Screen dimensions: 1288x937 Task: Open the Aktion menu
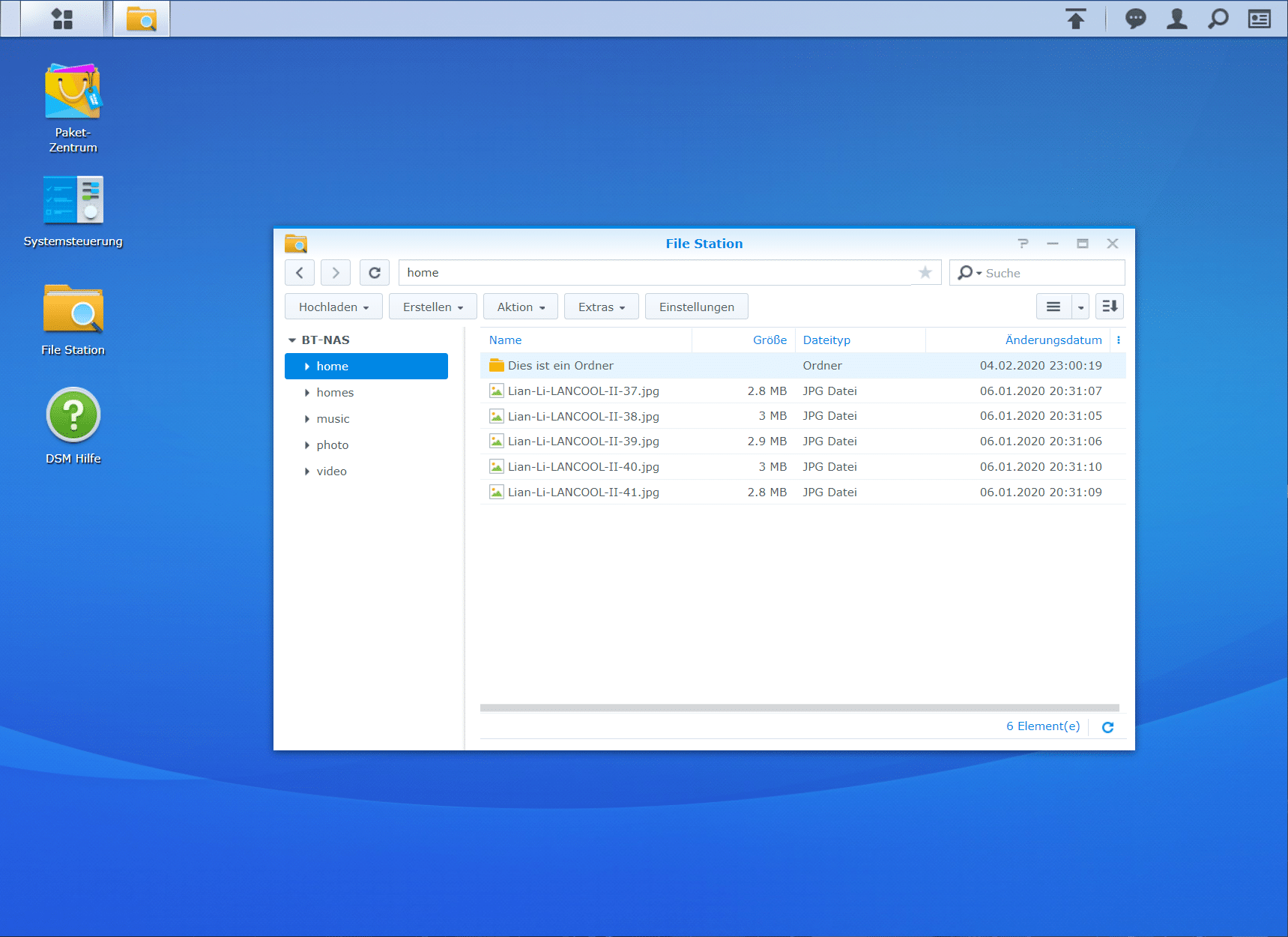(x=520, y=307)
